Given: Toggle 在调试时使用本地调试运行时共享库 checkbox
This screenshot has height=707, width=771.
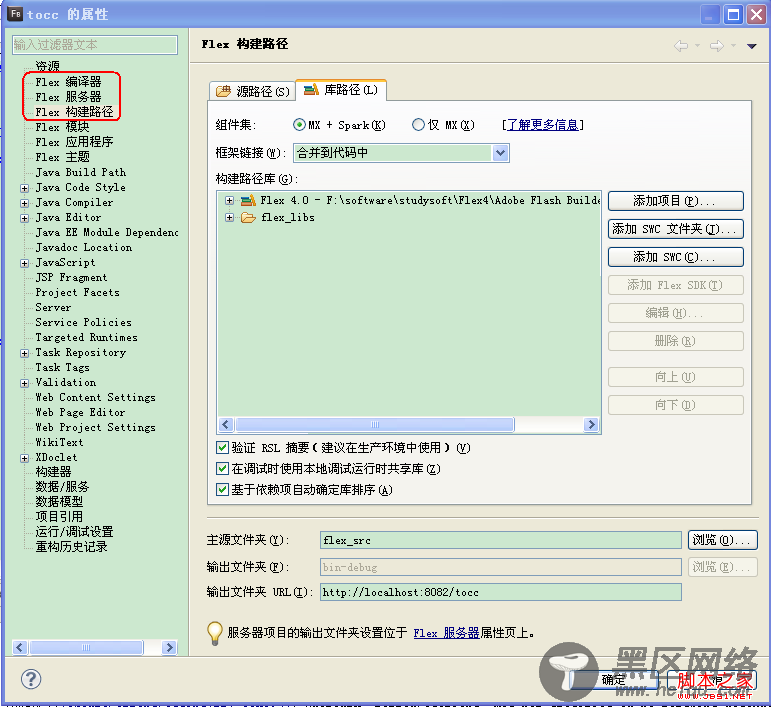Looking at the screenshot, I should (222, 469).
